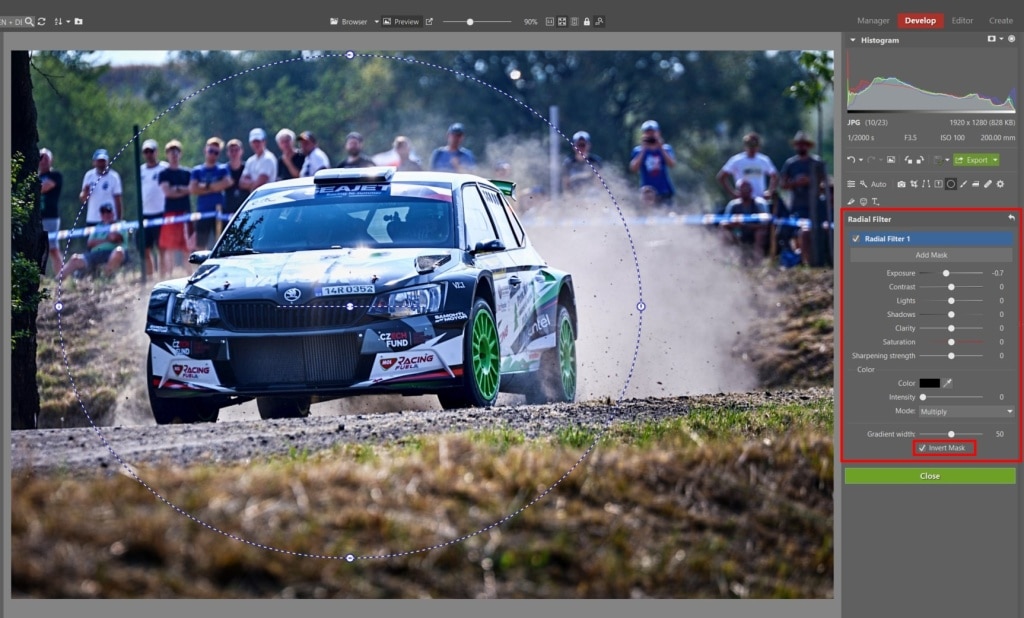Image resolution: width=1024 pixels, height=618 pixels.
Task: Open the presets dropdown arrow
Action: point(947,159)
